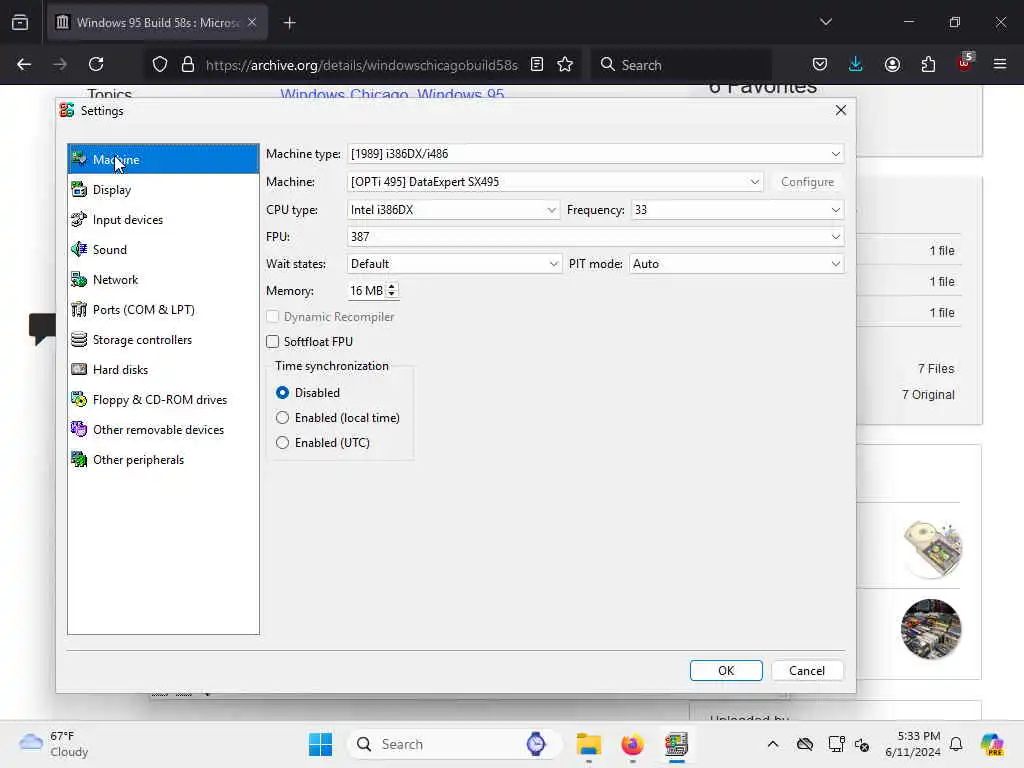Screen dimensions: 1024x768
Task: Open the Other peripherals icon
Action: pos(79,460)
